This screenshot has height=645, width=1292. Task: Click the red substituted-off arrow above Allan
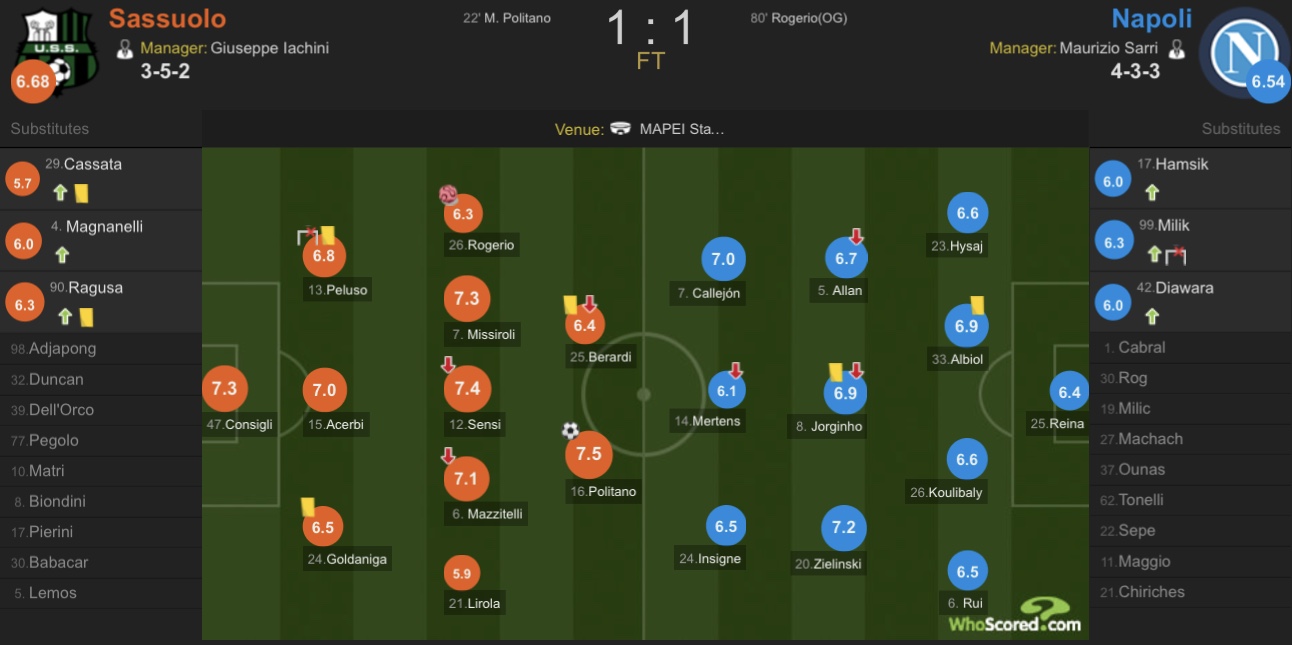click(856, 237)
